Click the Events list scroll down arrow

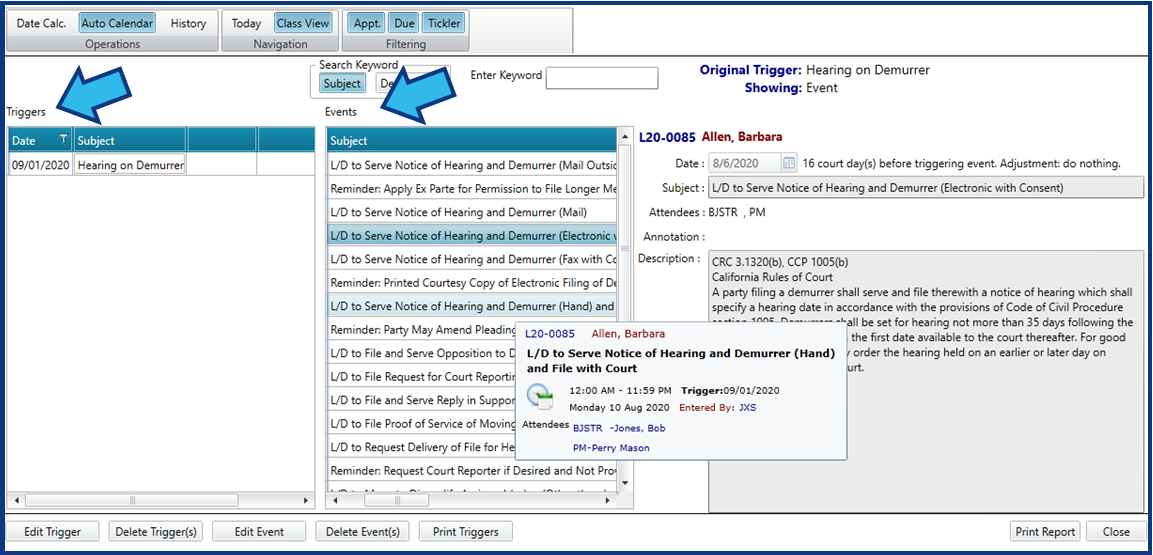625,483
